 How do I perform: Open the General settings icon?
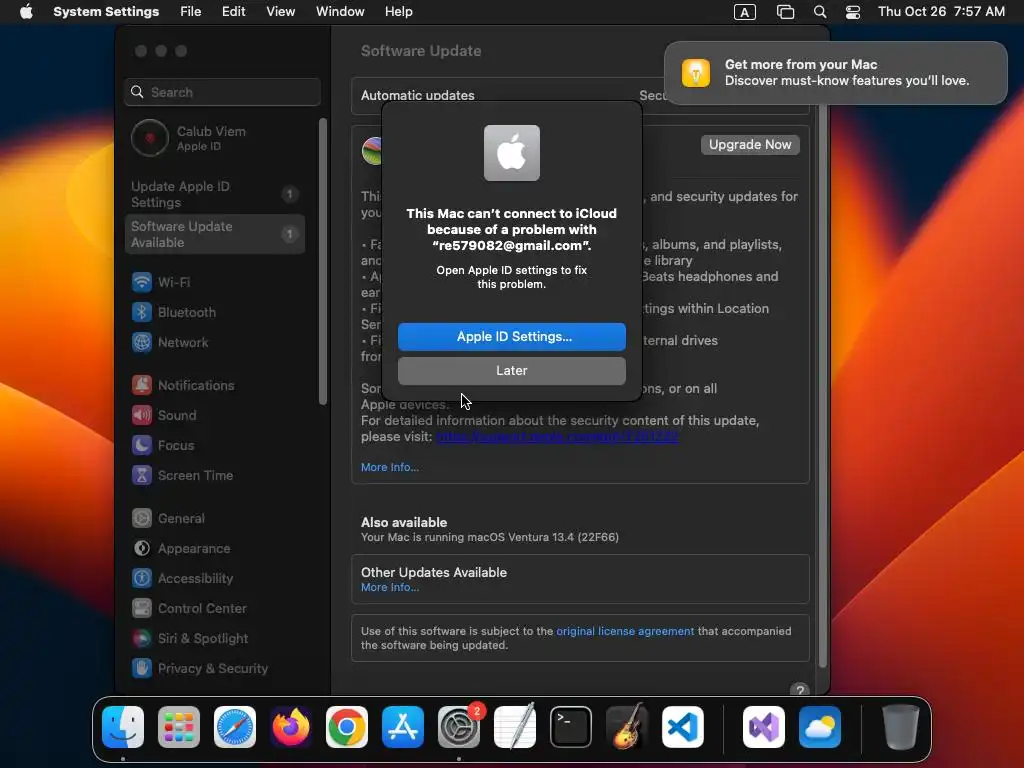coord(142,519)
